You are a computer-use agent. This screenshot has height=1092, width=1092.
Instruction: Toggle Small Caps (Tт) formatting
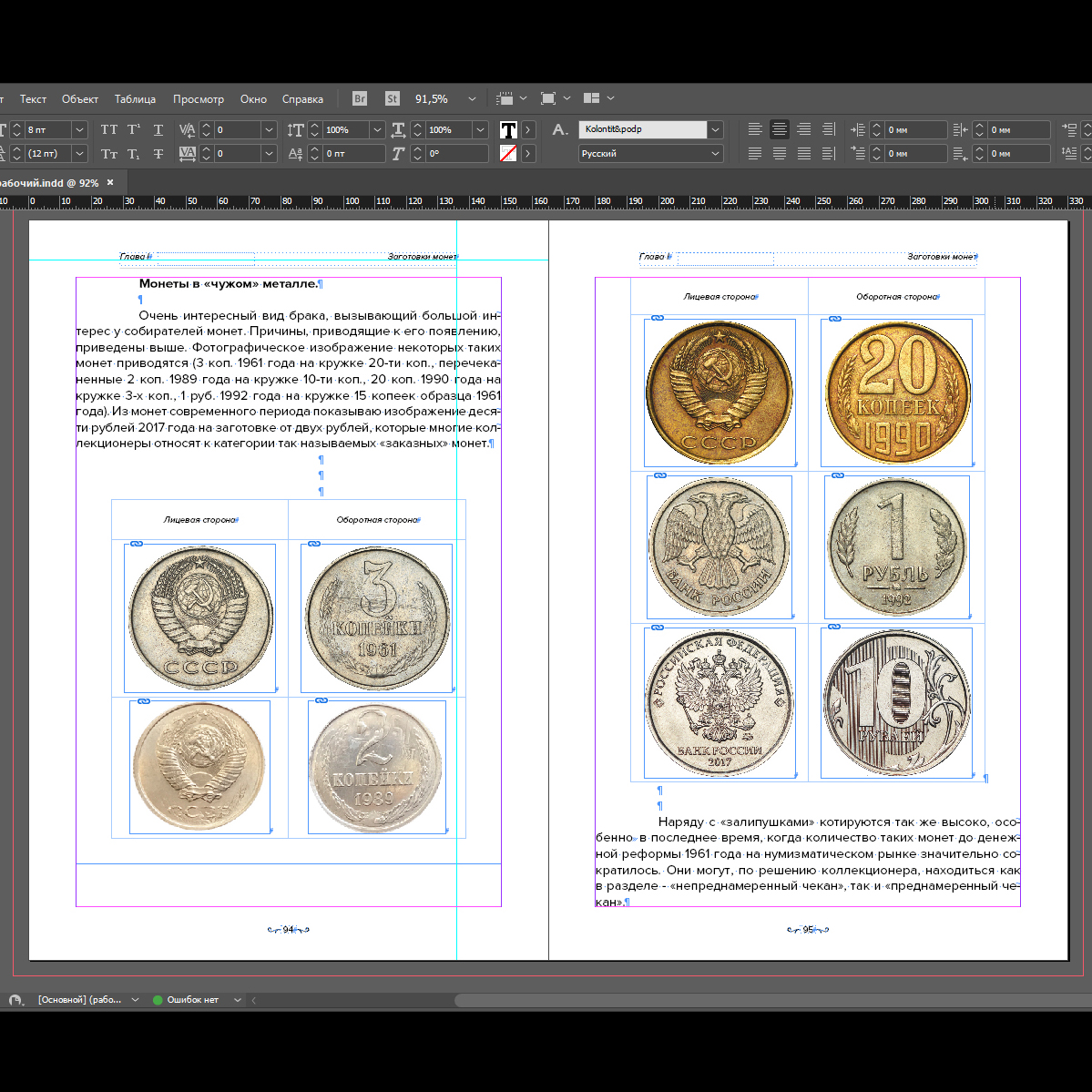[x=109, y=153]
